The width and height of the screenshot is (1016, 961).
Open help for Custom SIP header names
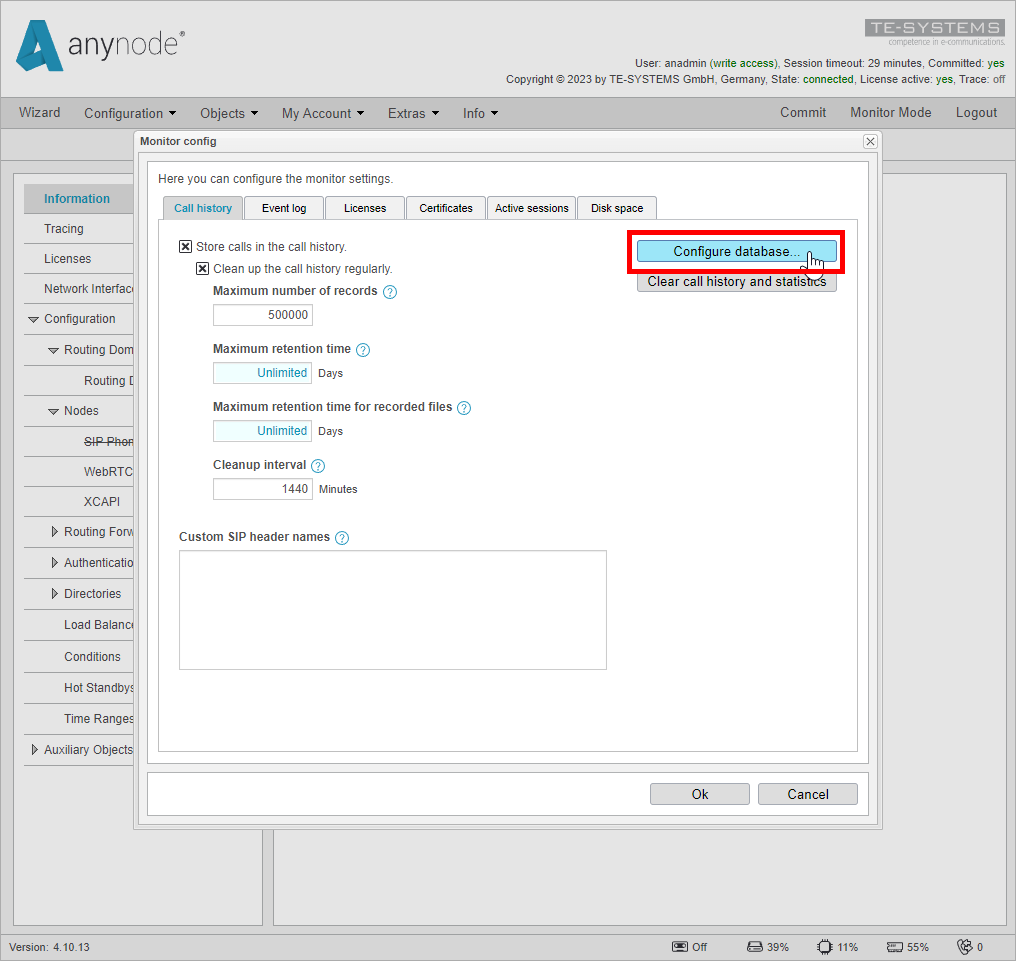click(341, 537)
